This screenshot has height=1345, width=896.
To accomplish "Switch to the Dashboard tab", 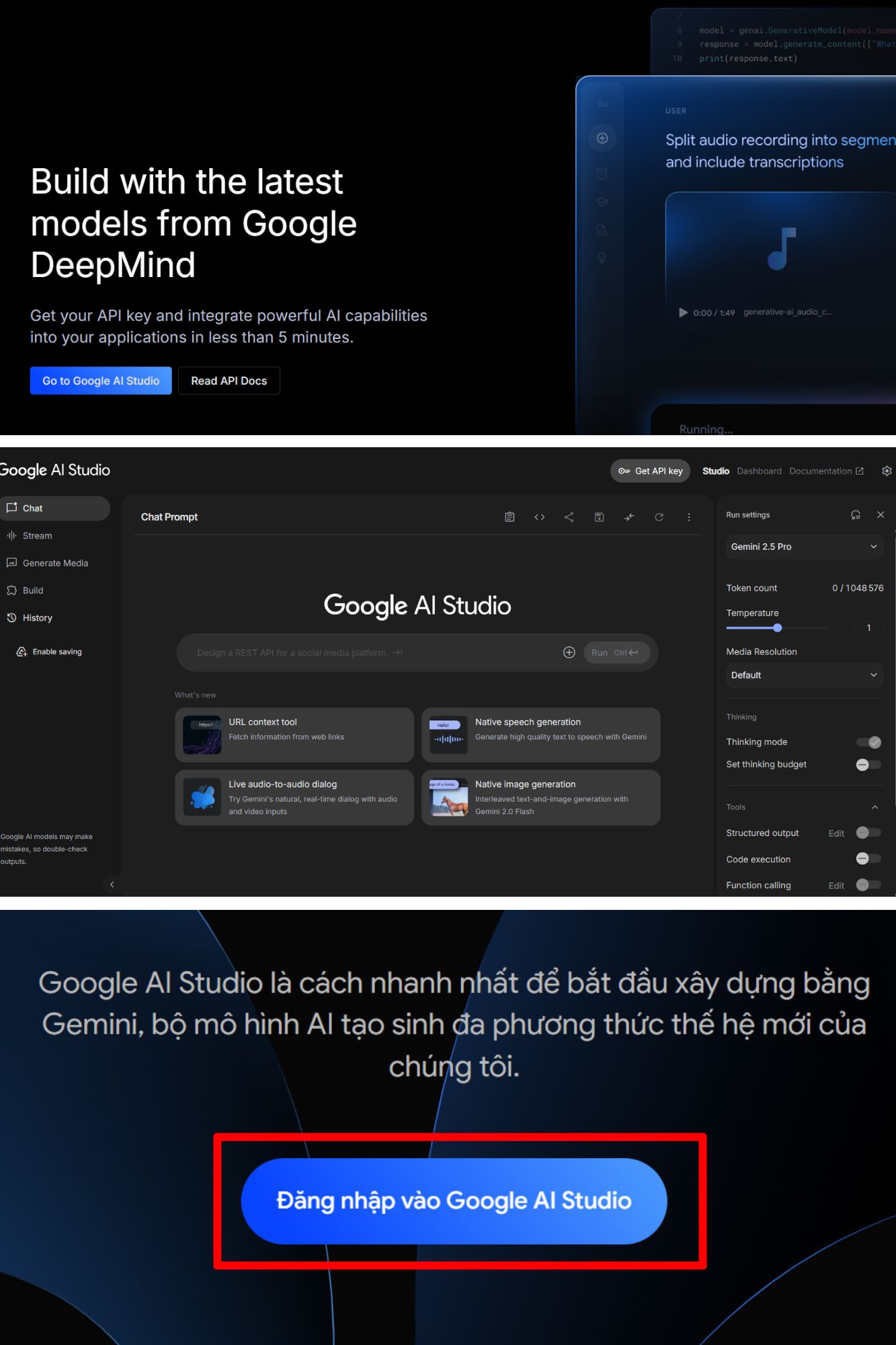I will [x=759, y=471].
